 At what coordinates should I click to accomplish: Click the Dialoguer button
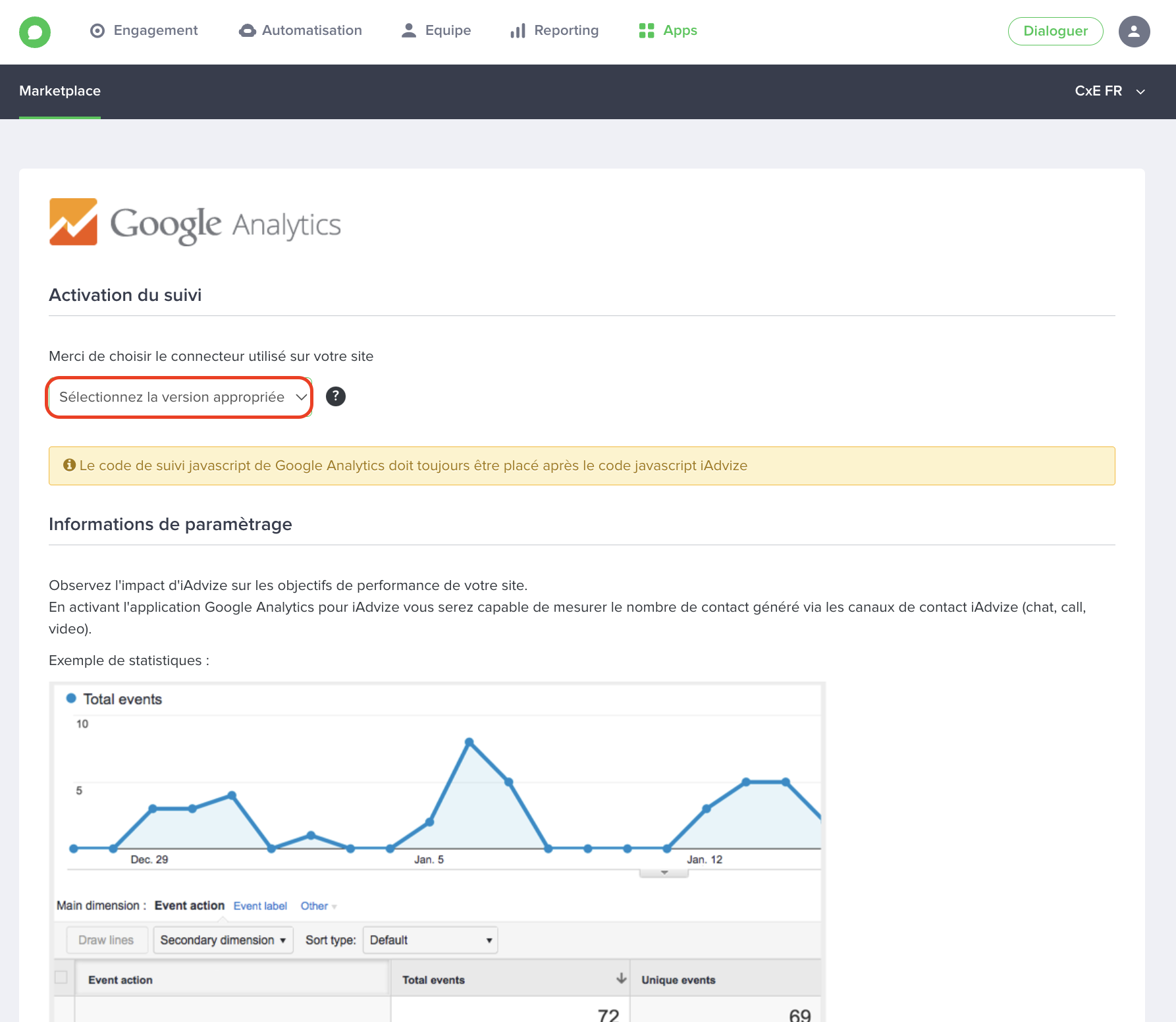(1056, 31)
